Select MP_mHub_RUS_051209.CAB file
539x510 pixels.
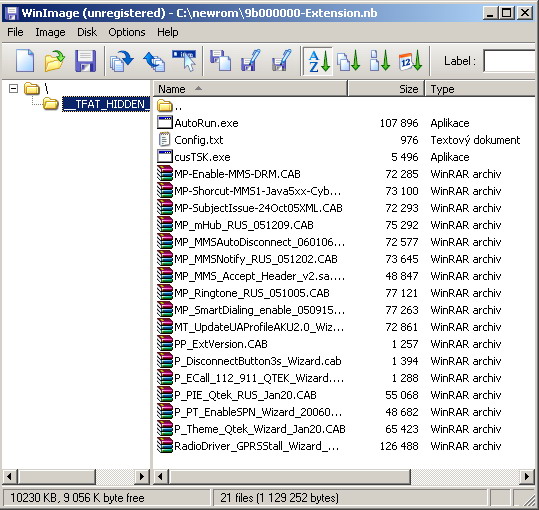(x=244, y=225)
